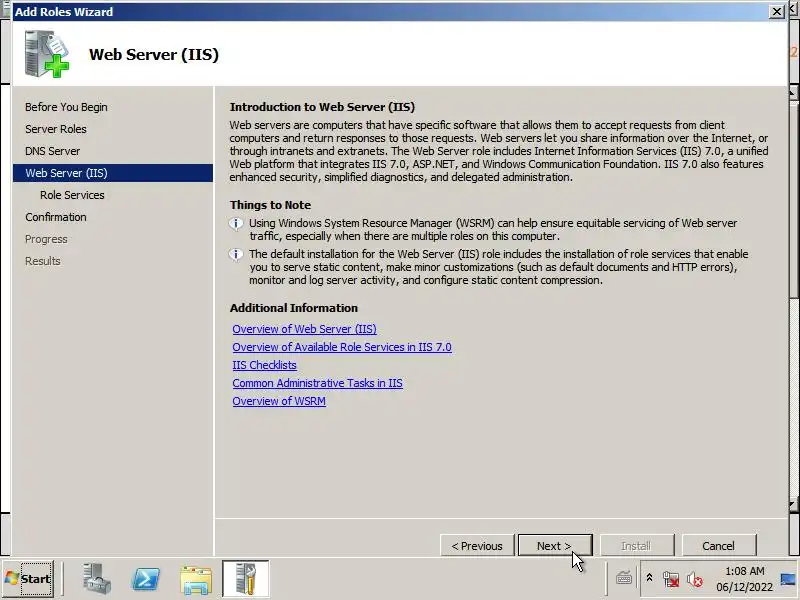Screen dimensions: 800x600
Task: Open Overview of Web Server (IIS) link
Action: click(x=305, y=329)
